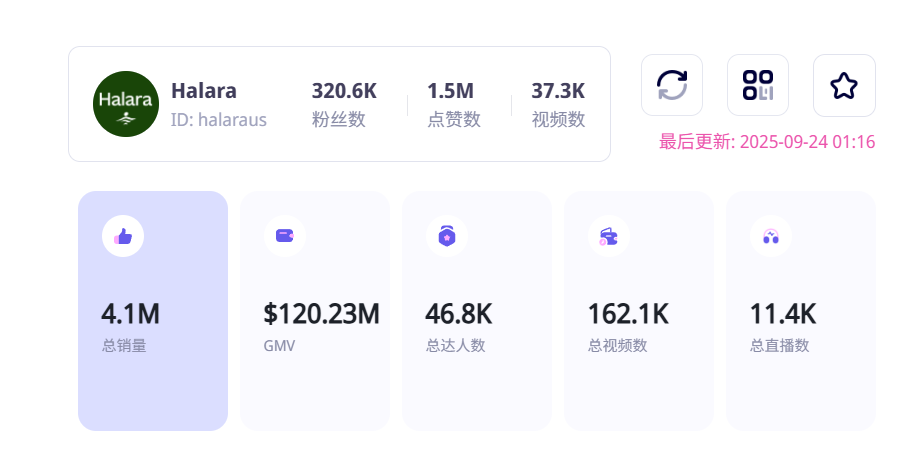
Task: Click the ID: halaraus text
Action: pyautogui.click(x=219, y=120)
